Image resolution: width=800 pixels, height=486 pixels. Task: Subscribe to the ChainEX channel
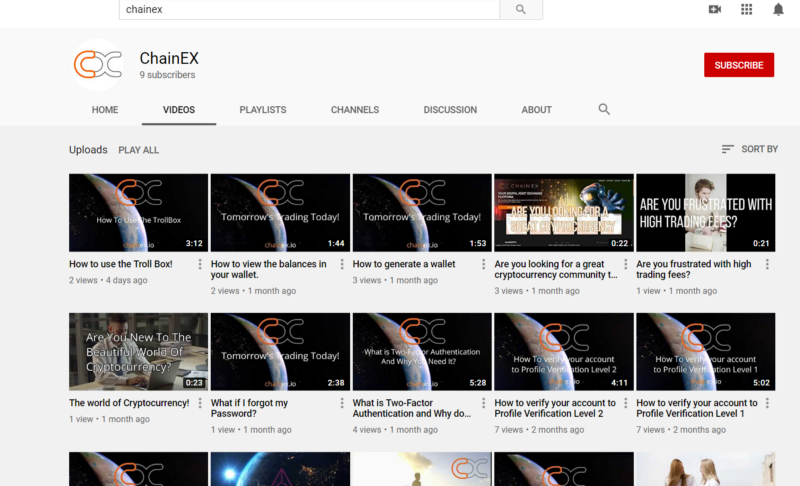coord(739,65)
